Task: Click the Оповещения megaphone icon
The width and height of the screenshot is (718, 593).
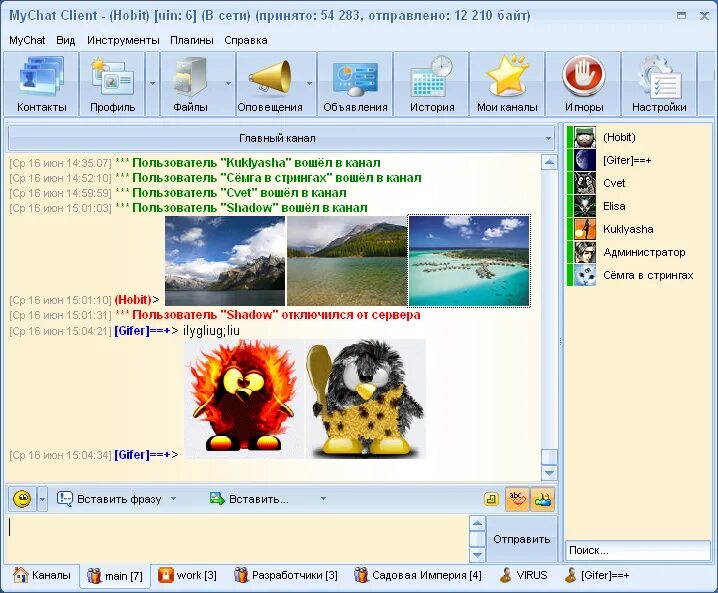Action: (x=270, y=76)
